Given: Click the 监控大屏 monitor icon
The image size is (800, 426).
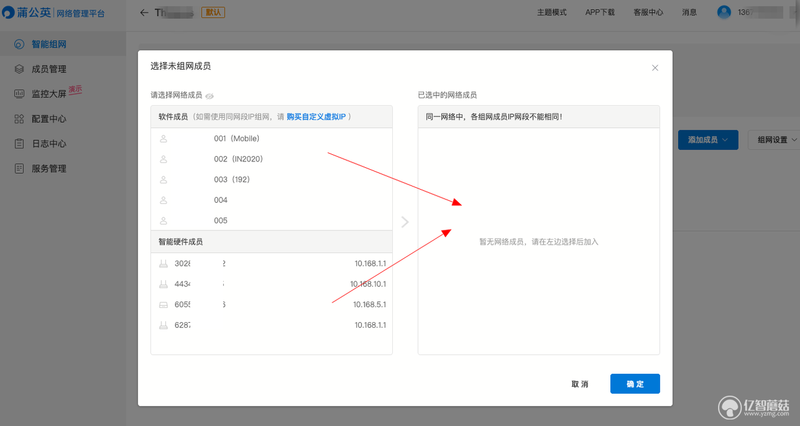Looking at the screenshot, I should tap(19, 94).
